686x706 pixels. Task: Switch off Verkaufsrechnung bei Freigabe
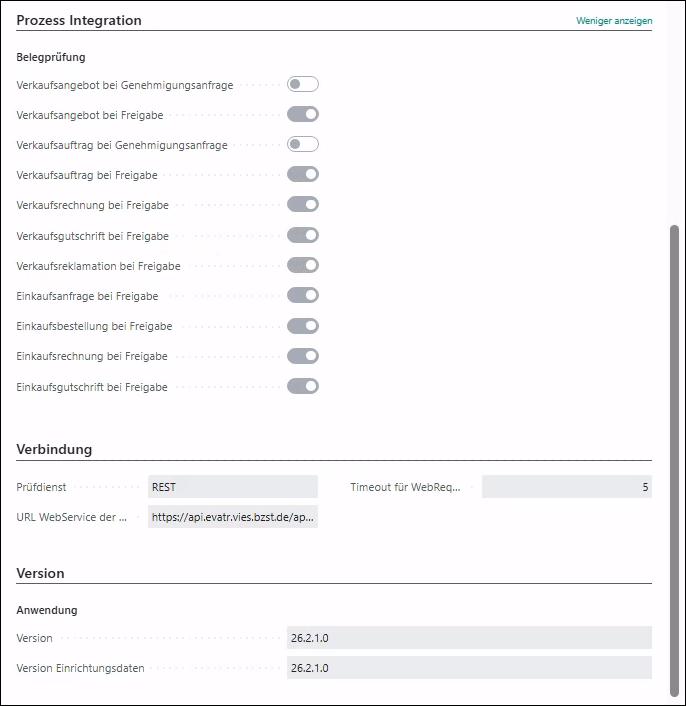[302, 205]
